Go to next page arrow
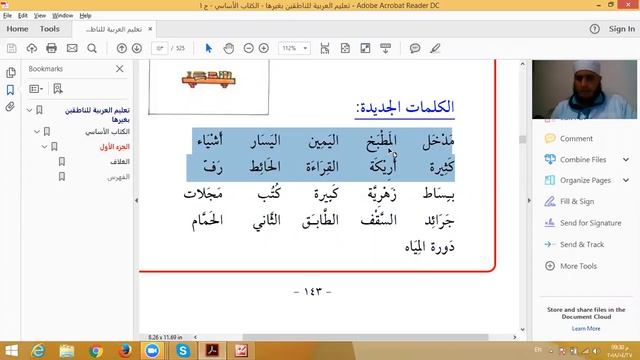This screenshot has height=360, width=640. point(137,48)
